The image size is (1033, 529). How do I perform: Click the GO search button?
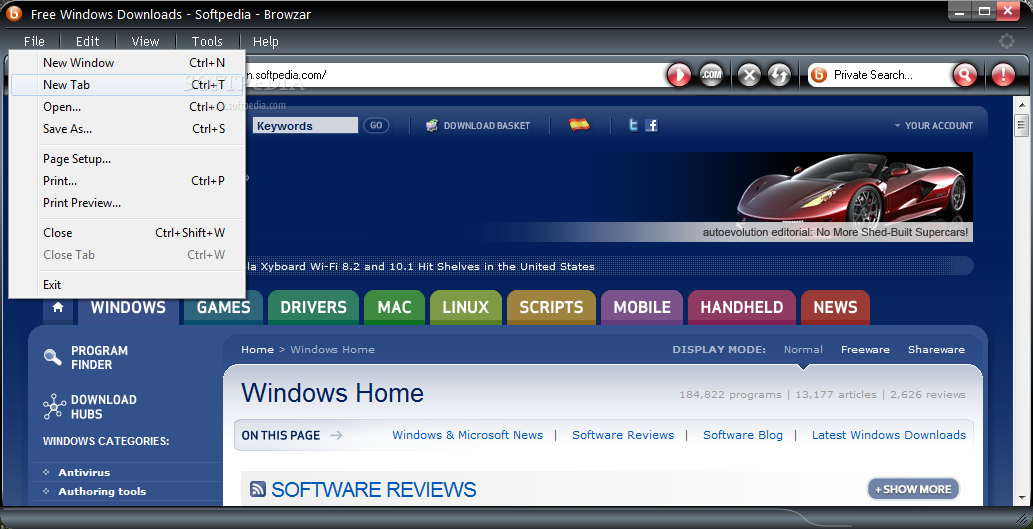pyautogui.click(x=376, y=125)
